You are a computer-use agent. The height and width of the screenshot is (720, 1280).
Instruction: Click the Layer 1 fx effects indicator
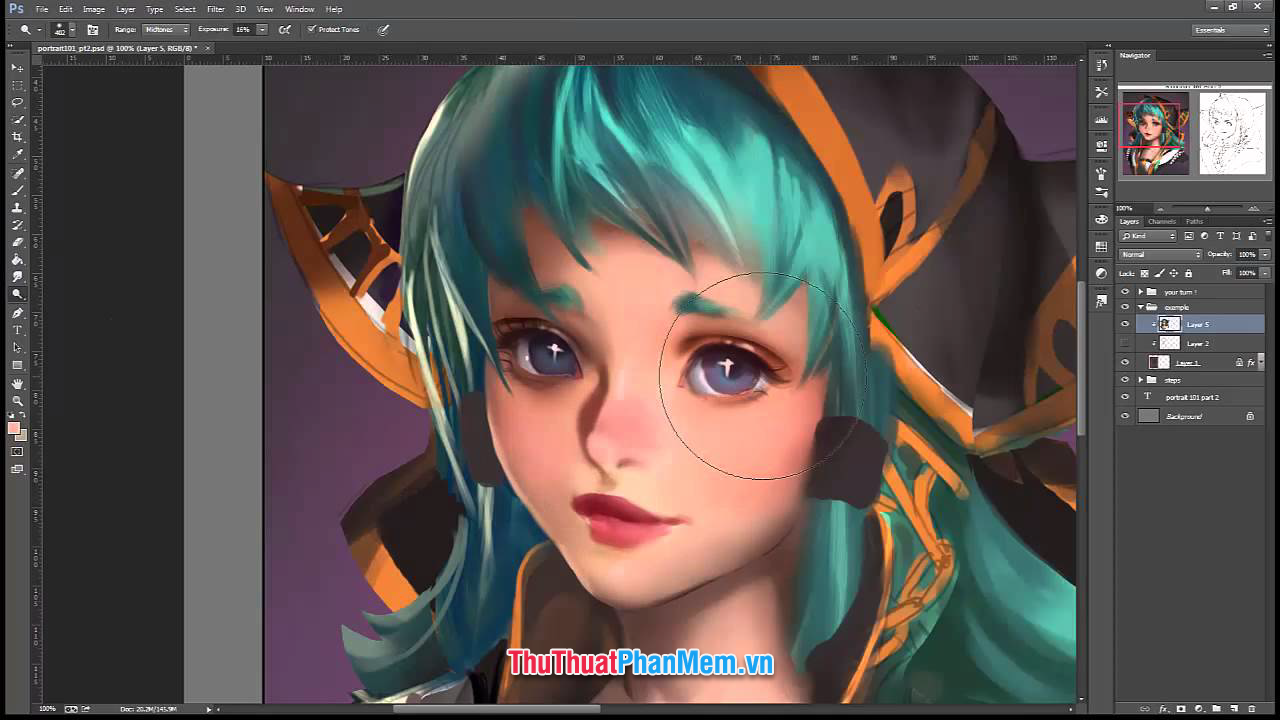(x=1251, y=362)
